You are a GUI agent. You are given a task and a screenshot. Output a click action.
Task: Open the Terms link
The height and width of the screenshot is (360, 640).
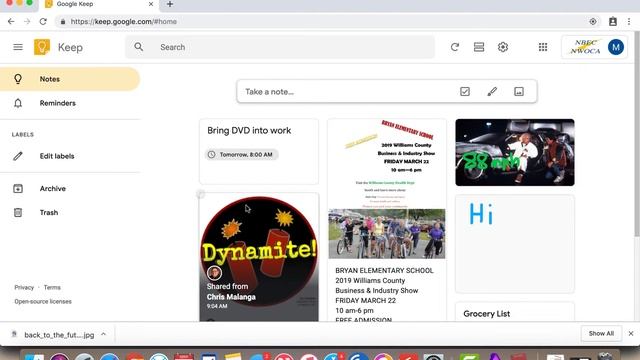tap(52, 287)
